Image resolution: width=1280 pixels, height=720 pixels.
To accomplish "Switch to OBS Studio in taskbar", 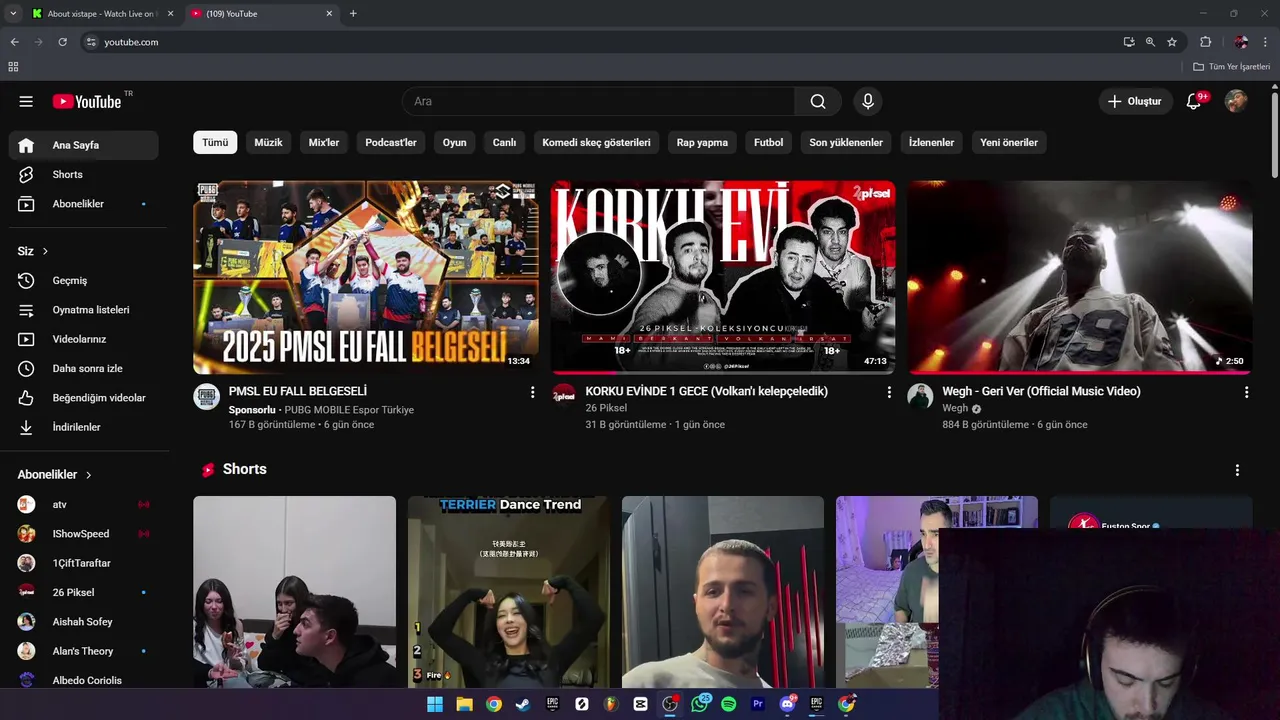I will click(670, 704).
